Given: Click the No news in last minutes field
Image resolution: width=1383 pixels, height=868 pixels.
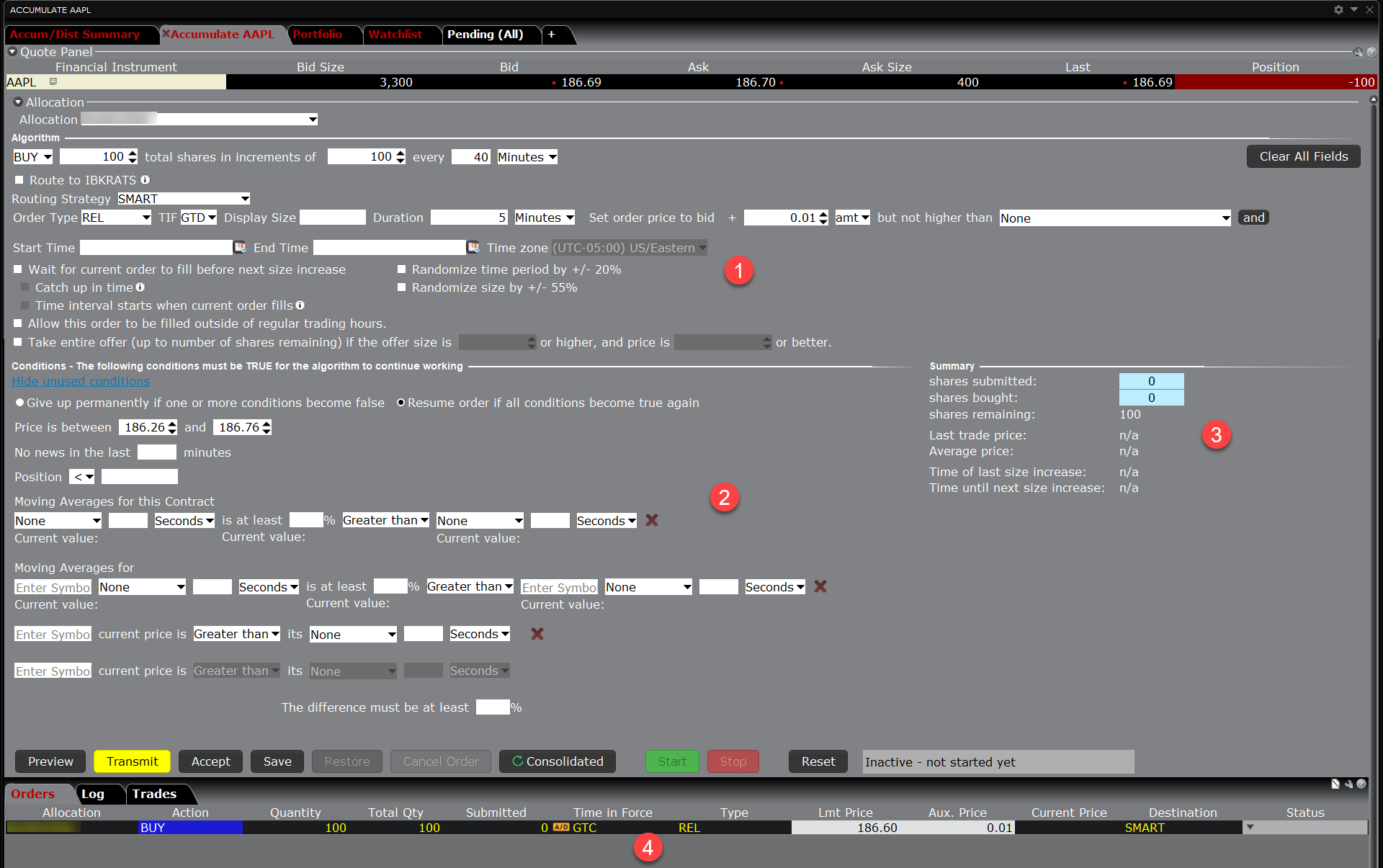Looking at the screenshot, I should pyautogui.click(x=157, y=452).
